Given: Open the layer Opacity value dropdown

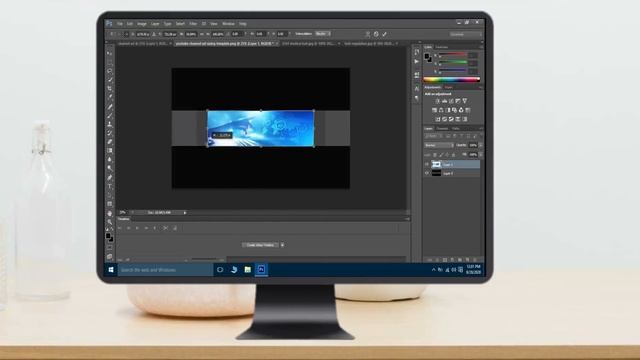Looking at the screenshot, I should 480,145.
